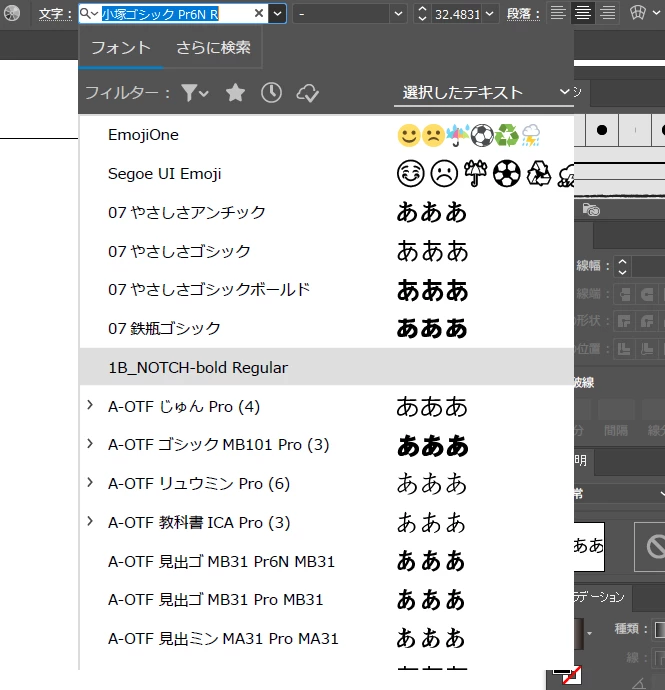Viewport: 665px width, 690px height.
Task: Click the font search magnifier icon
Action: pyautogui.click(x=88, y=14)
